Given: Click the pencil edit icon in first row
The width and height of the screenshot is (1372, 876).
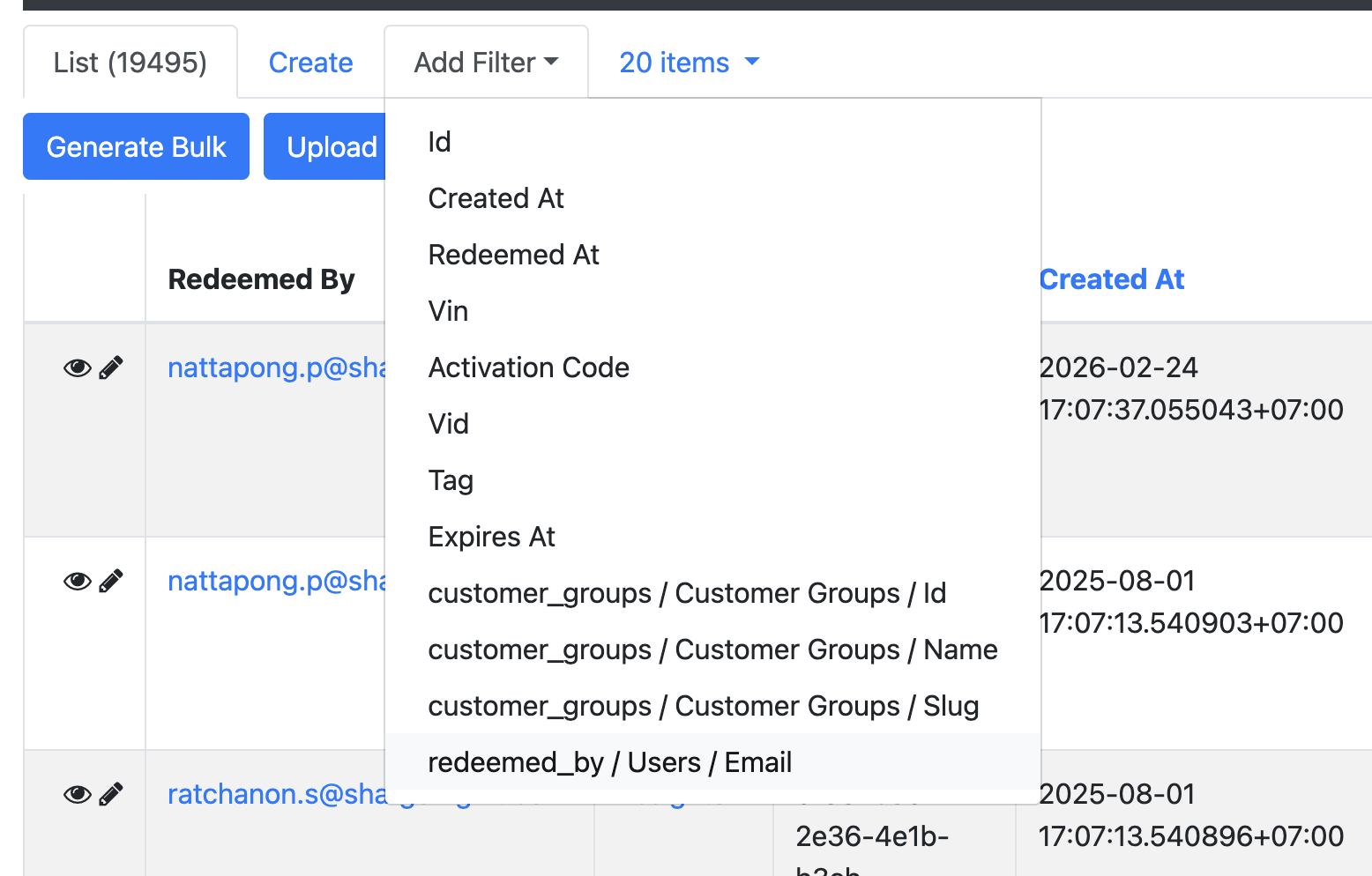Looking at the screenshot, I should [x=111, y=367].
